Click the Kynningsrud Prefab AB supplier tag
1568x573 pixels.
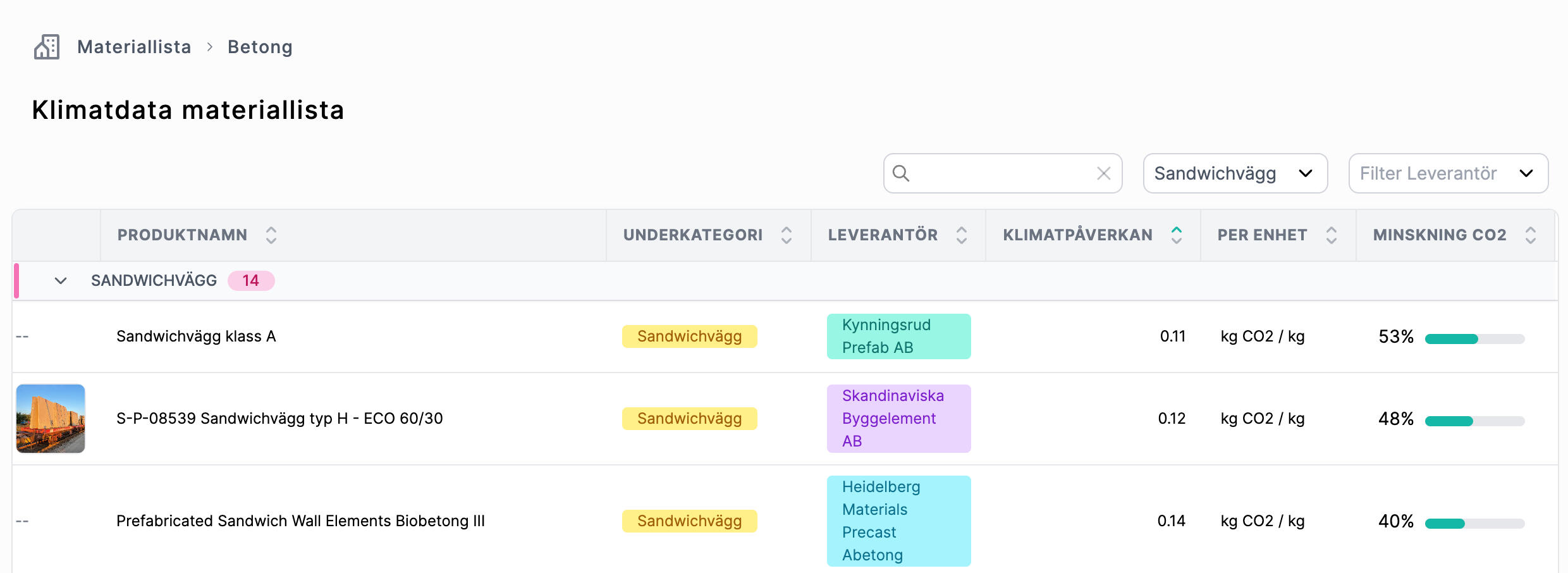tap(898, 336)
